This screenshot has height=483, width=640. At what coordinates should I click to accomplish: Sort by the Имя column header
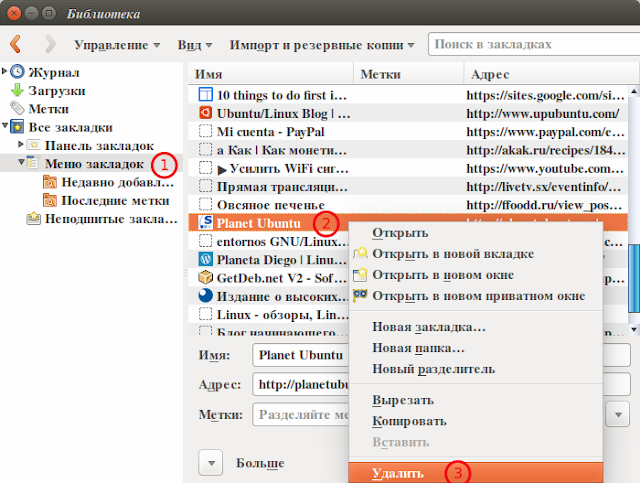click(x=271, y=74)
